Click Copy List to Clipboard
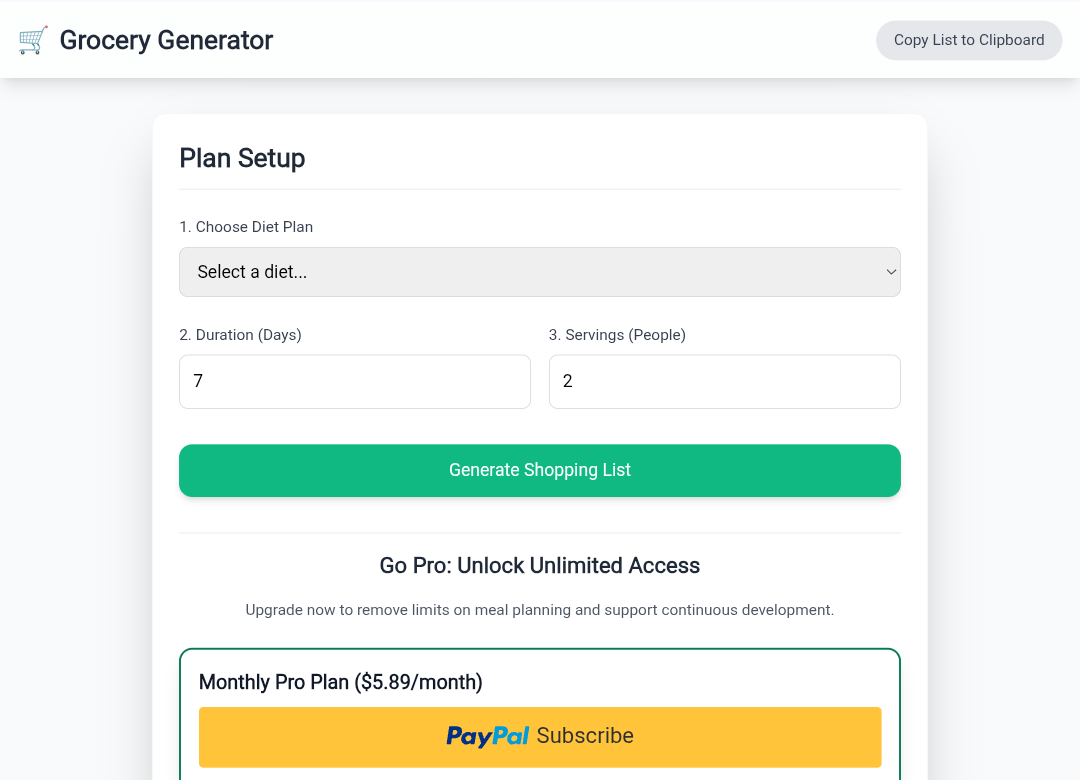Screen dimensions: 1080x780 point(968,40)
